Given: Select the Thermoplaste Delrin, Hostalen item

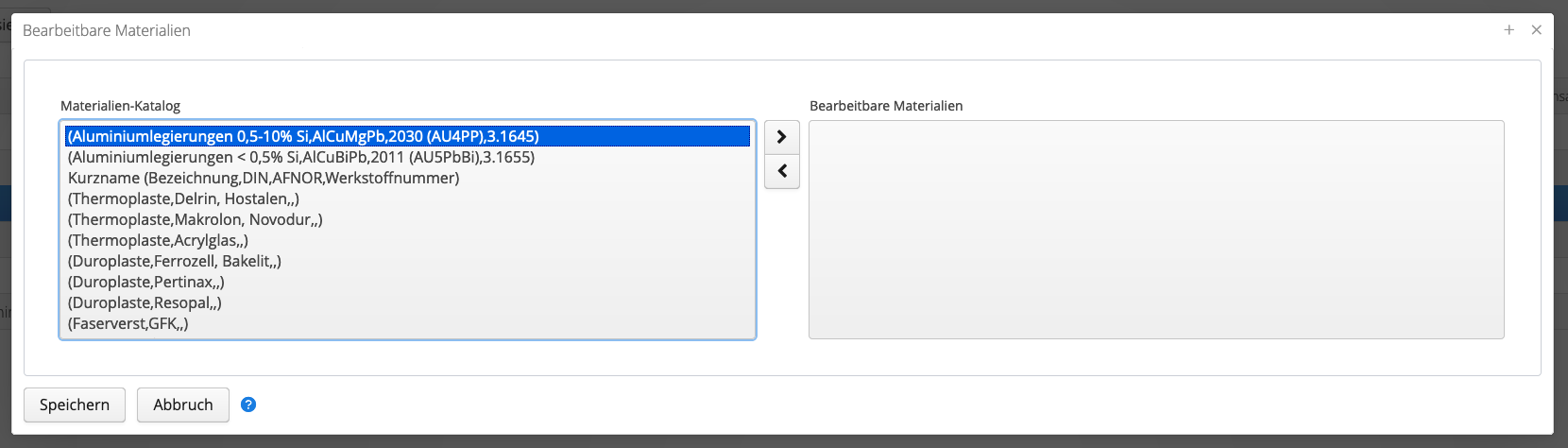Looking at the screenshot, I should coord(407,198).
